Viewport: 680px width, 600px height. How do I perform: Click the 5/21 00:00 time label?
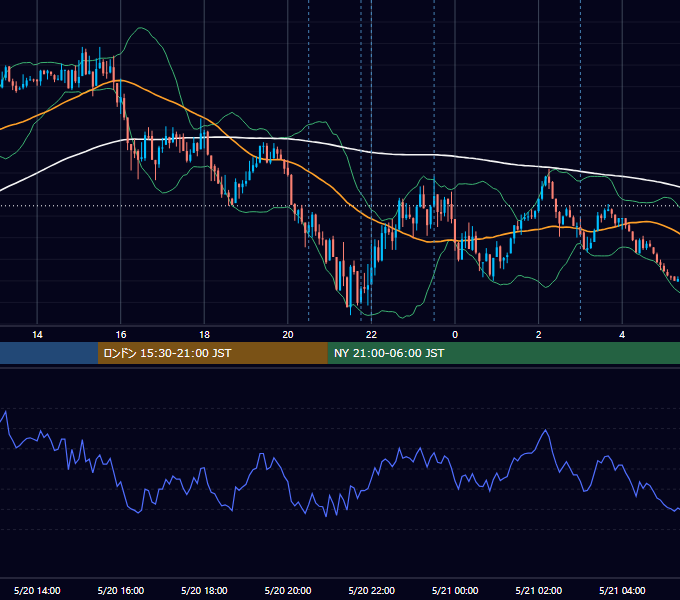[455, 590]
